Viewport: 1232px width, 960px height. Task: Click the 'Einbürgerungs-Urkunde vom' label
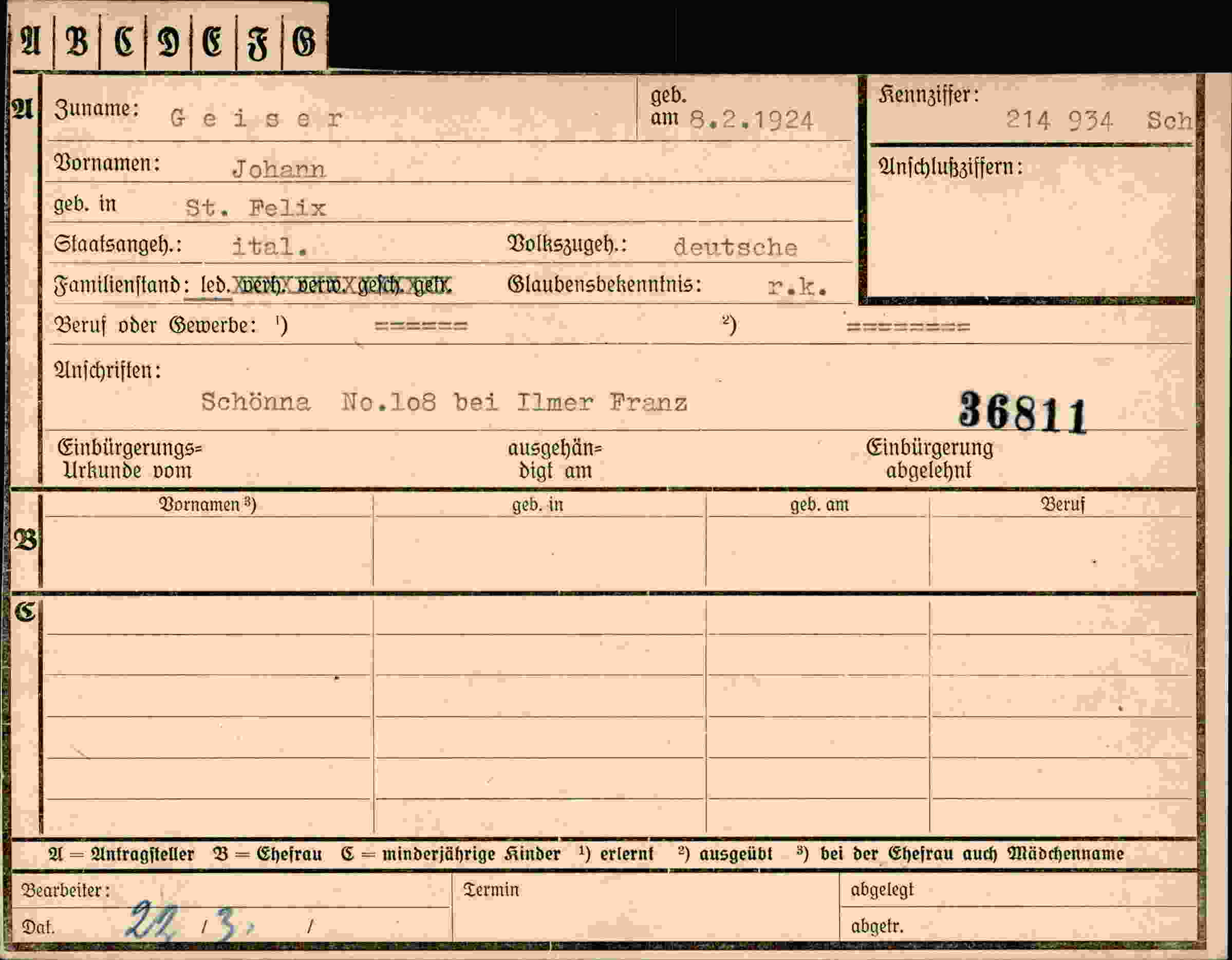pos(129,459)
